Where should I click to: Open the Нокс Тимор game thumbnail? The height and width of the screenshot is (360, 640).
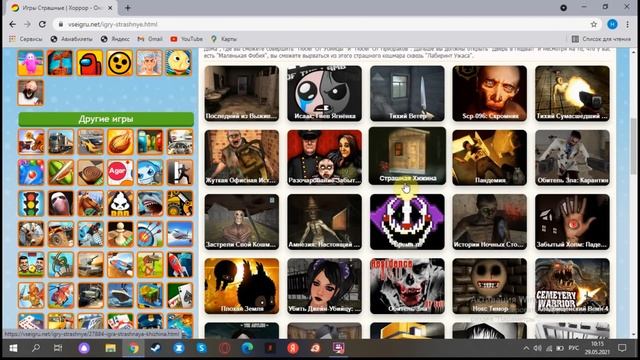489,286
